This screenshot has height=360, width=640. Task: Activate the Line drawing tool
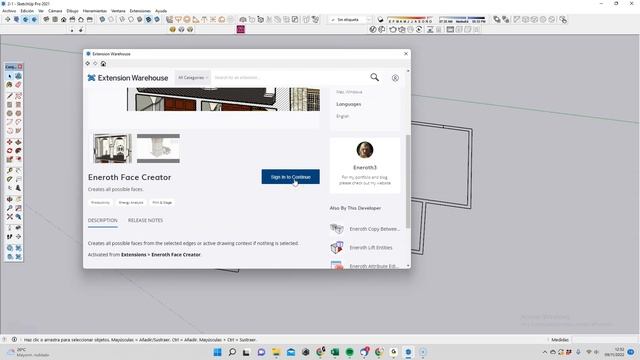click(9, 96)
